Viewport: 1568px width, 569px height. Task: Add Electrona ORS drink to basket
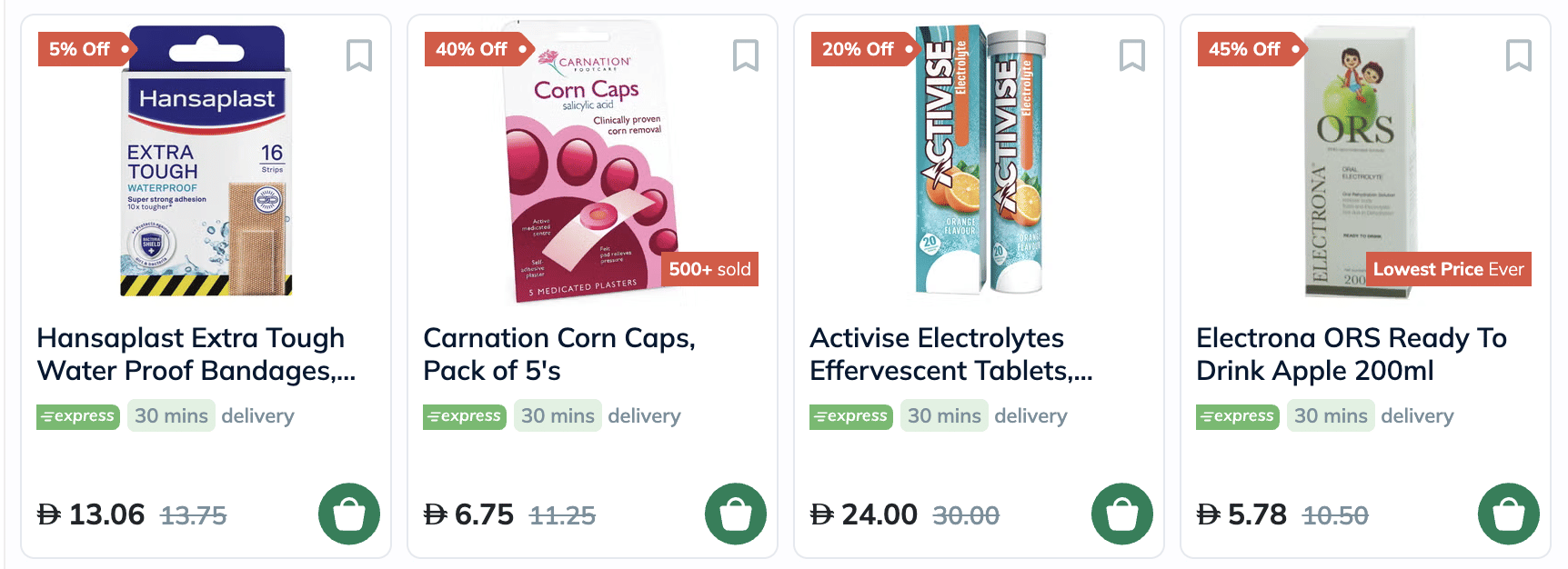[1508, 514]
